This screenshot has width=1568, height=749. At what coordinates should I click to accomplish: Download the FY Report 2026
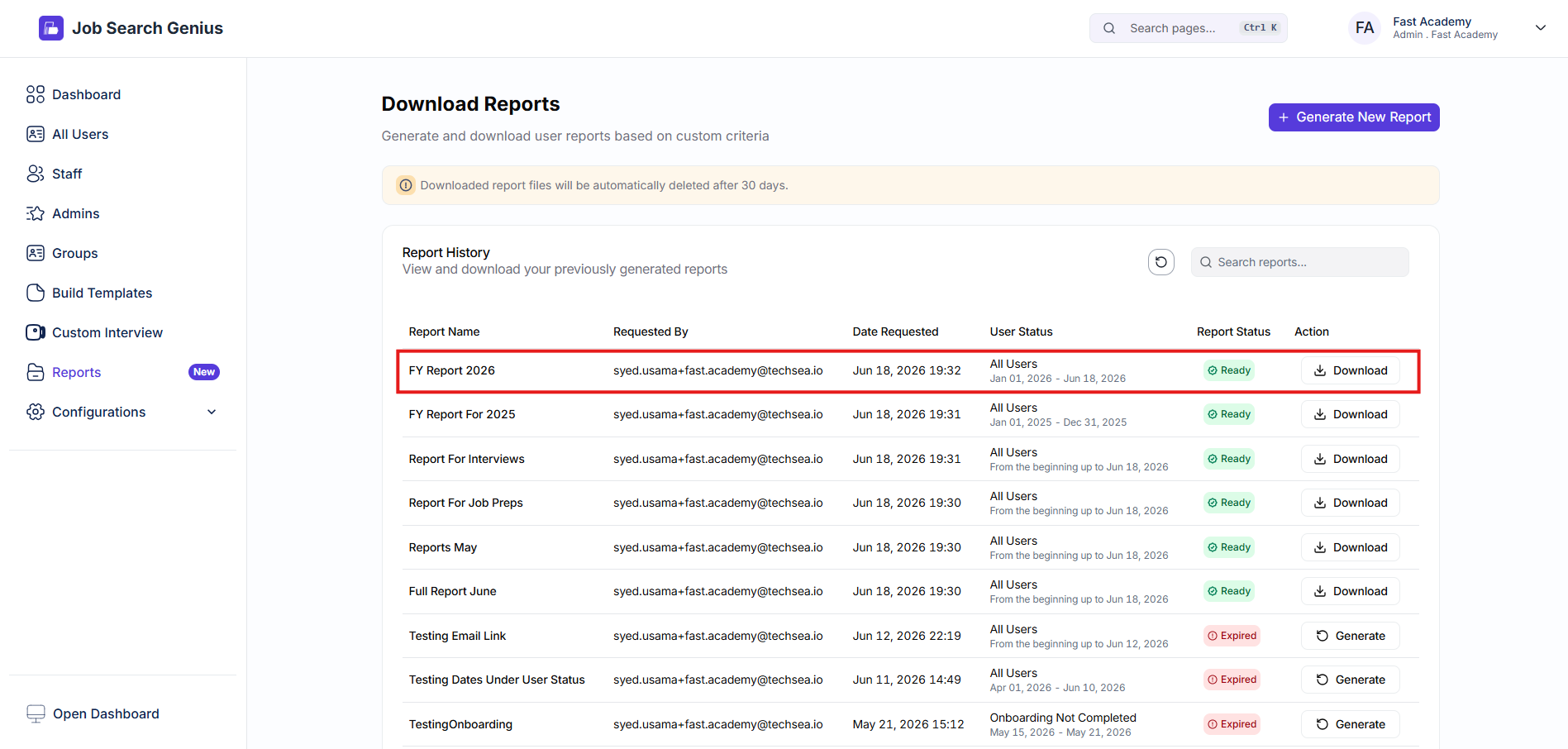click(1351, 370)
